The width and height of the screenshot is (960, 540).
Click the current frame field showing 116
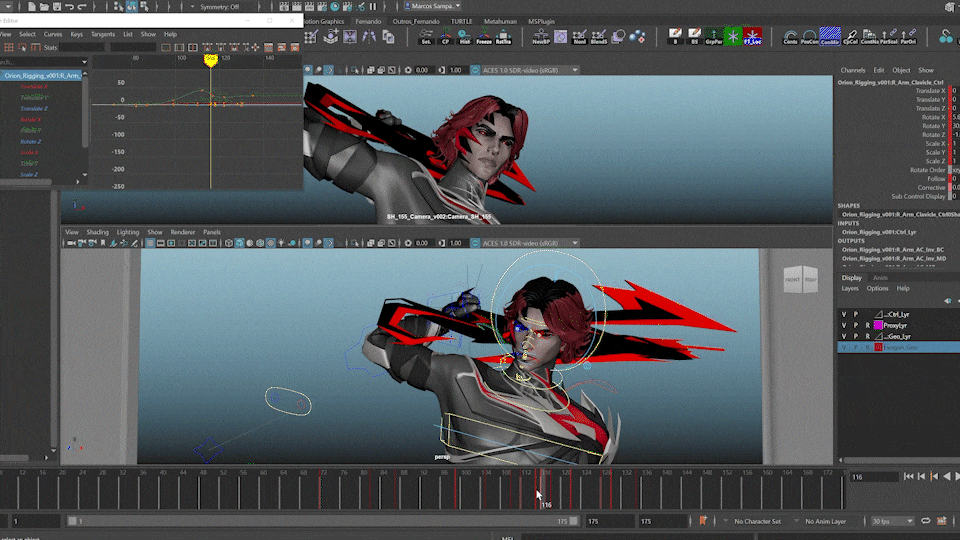point(874,477)
